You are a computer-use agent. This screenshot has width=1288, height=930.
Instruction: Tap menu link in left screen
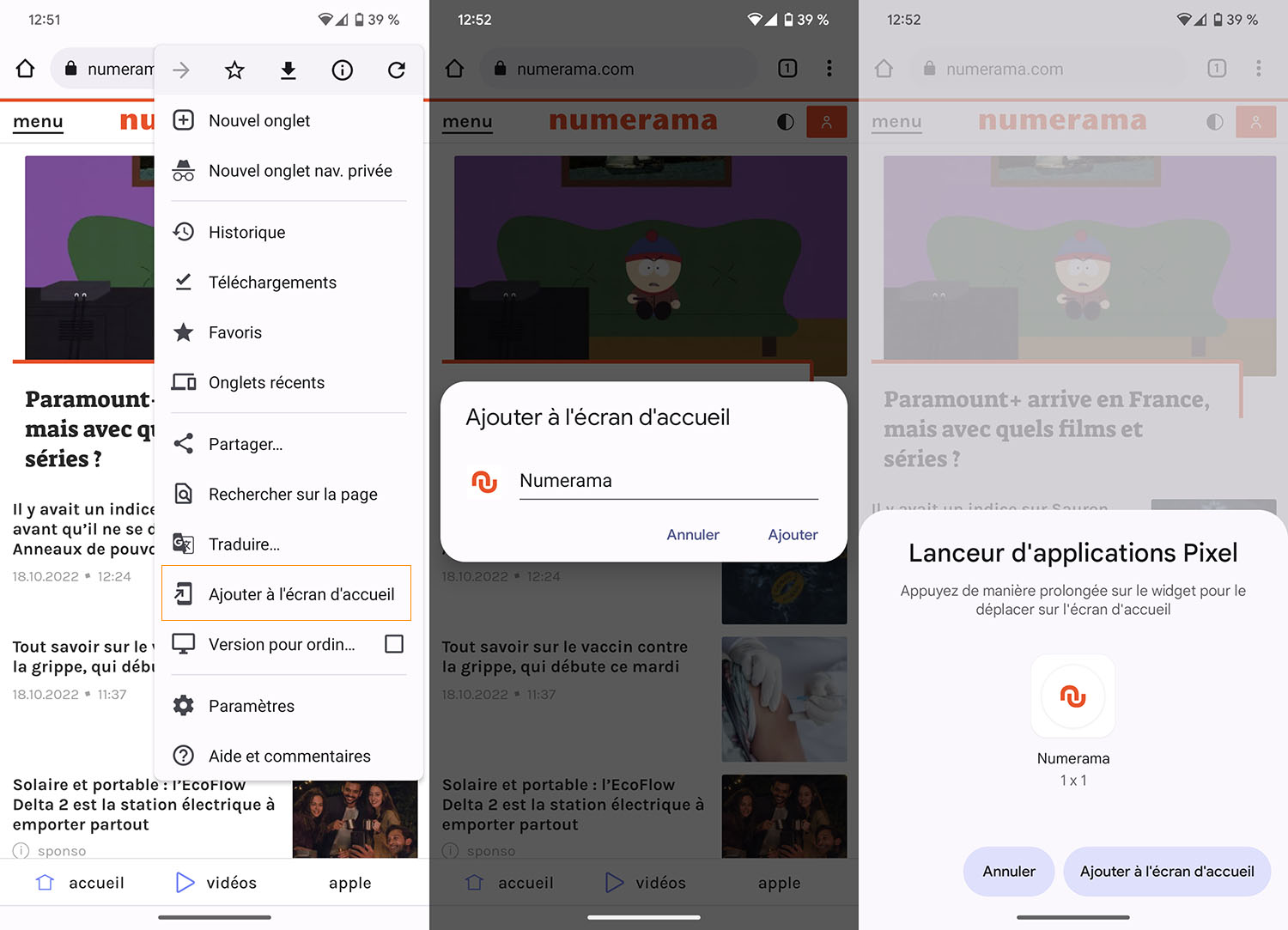pos(38,122)
